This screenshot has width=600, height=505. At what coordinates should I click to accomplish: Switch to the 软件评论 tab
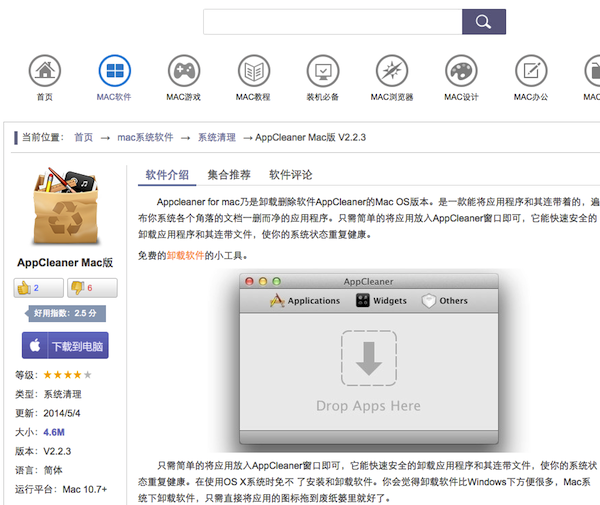coord(290,175)
